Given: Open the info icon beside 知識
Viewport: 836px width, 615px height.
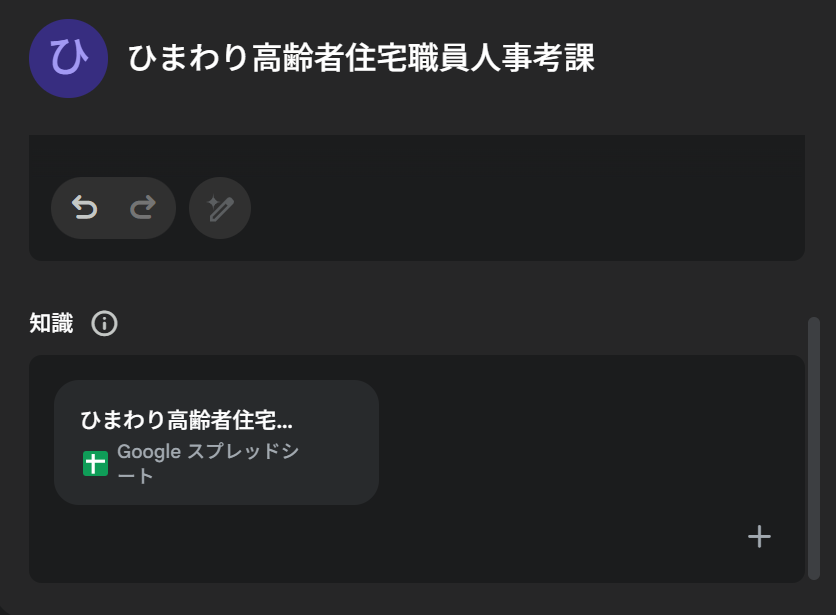Looking at the screenshot, I should 104,324.
